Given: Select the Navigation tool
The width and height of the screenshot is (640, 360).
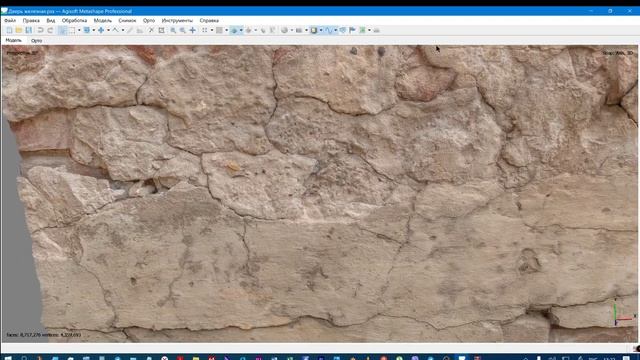Looking at the screenshot, I should point(62,30).
